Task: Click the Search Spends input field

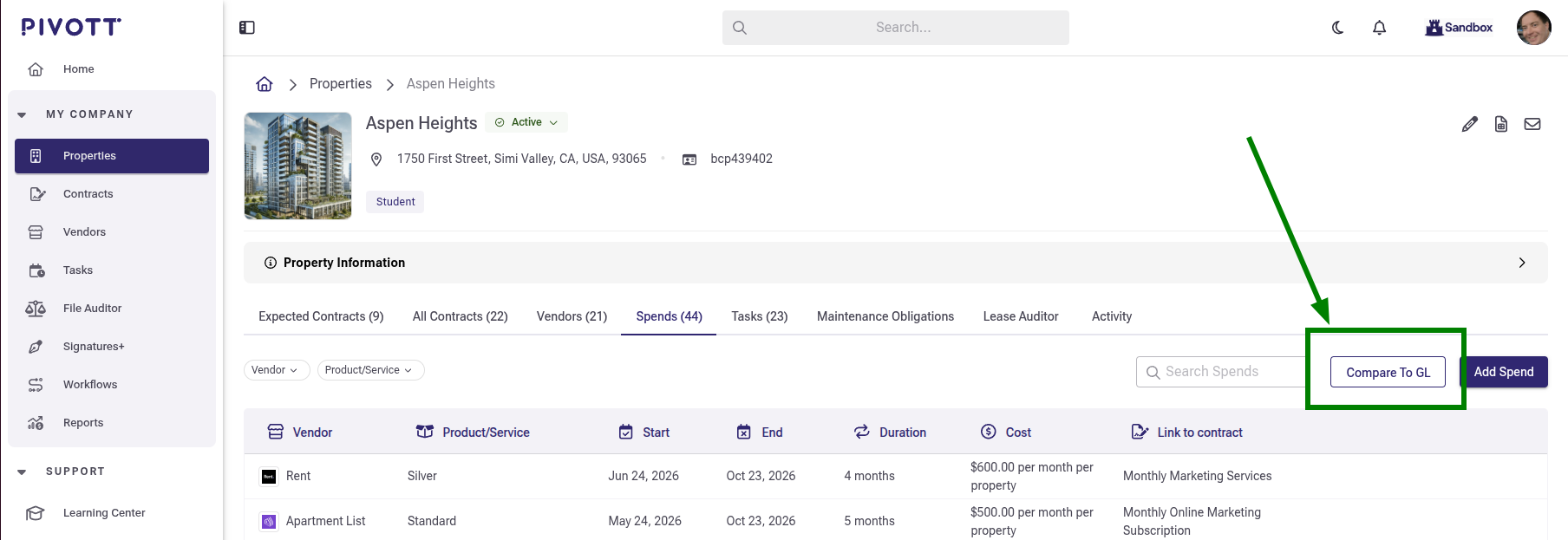Action: click(x=1225, y=372)
